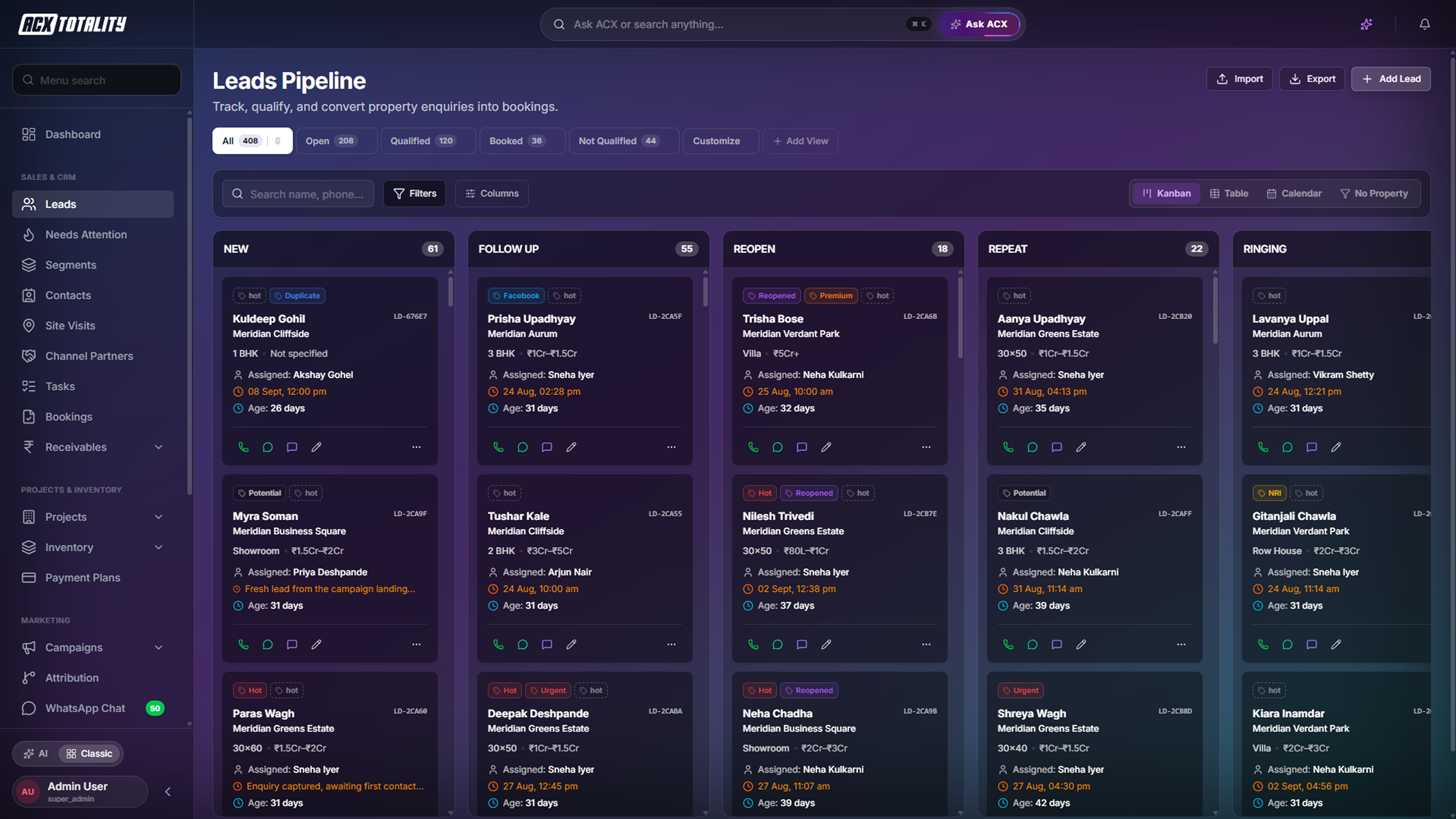Switch to the Open 208 tab
The image size is (1456, 819).
pos(336,141)
